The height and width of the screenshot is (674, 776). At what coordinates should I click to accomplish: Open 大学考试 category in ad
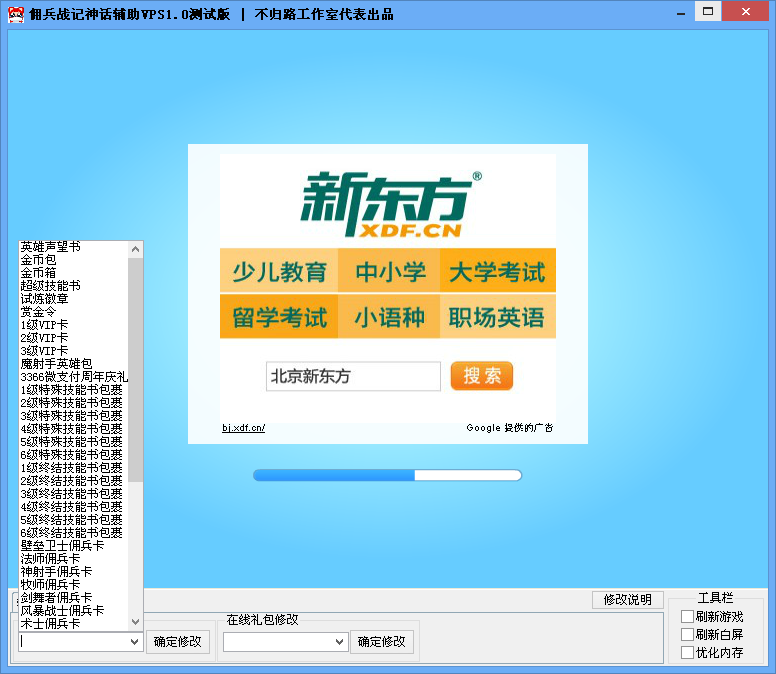(497, 271)
